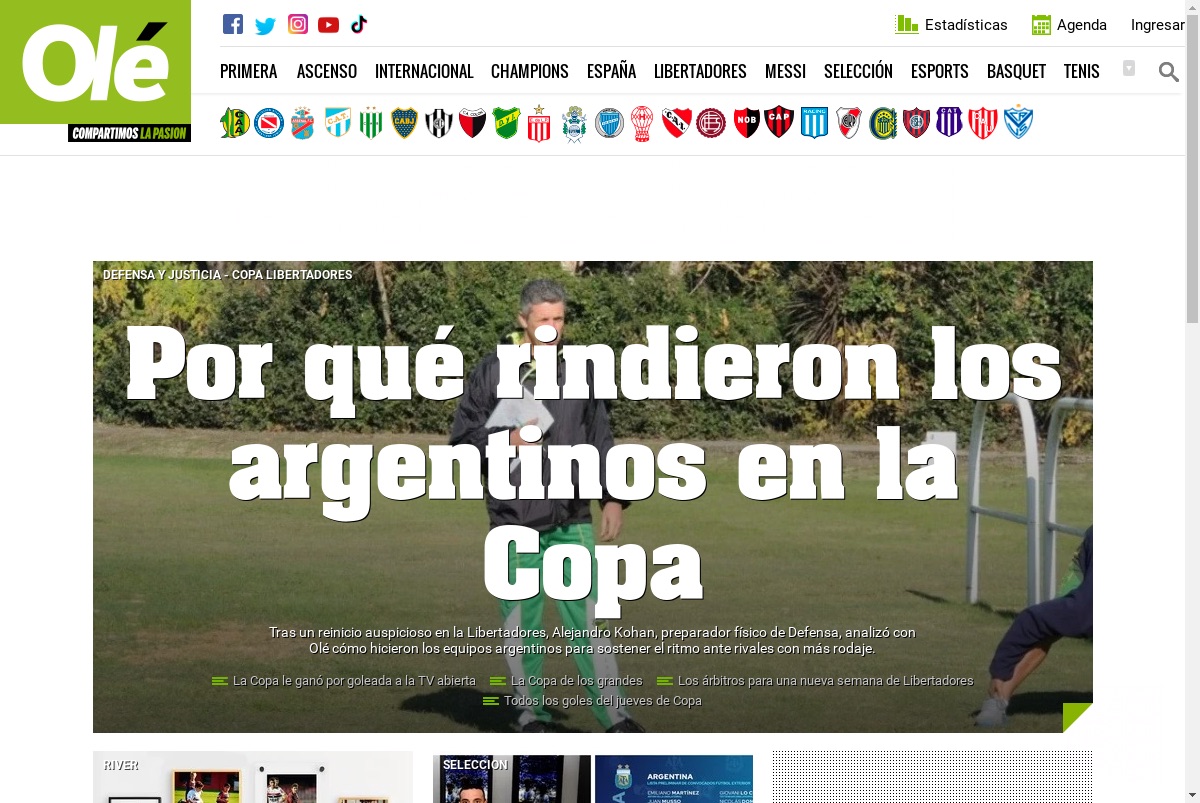1200x803 pixels.
Task: Open Olé's Twitter profile
Action: [265, 26]
